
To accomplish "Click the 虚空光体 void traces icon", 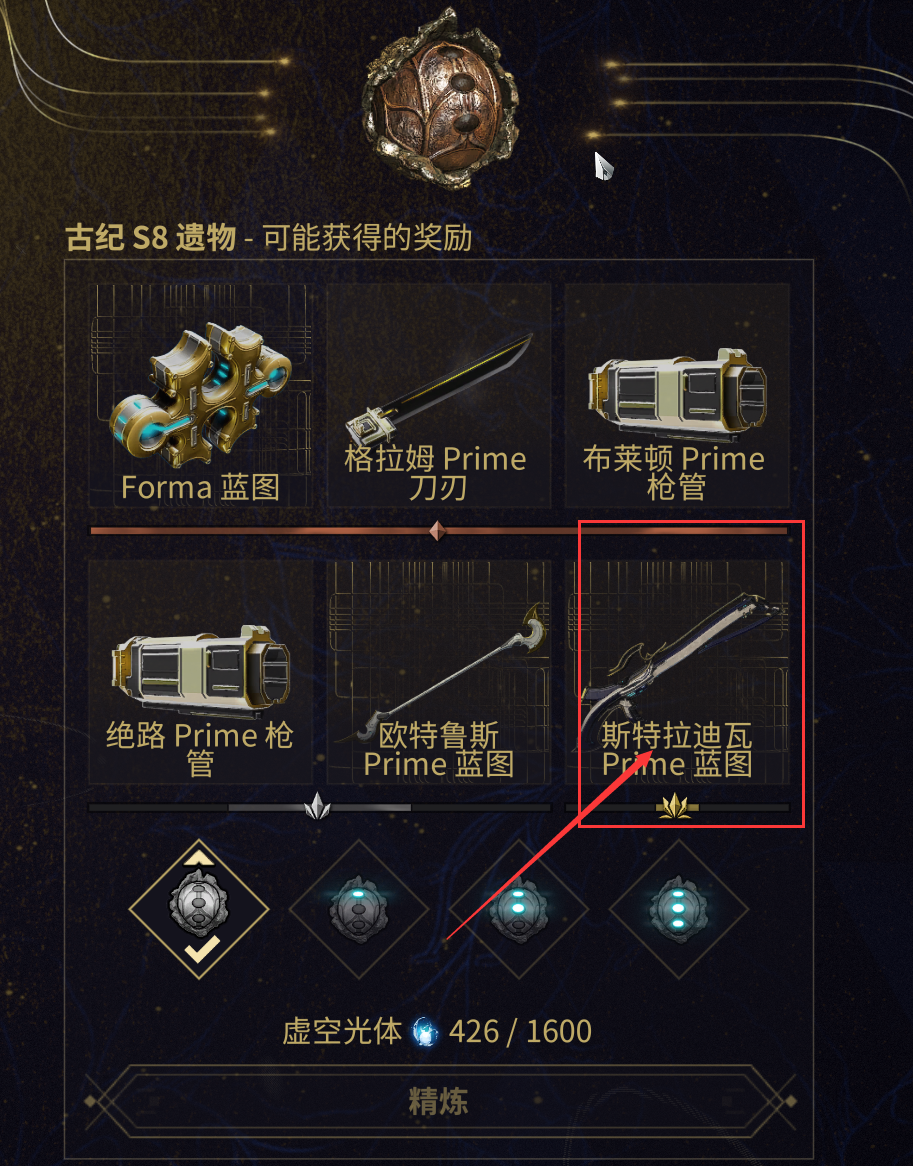I will click(x=425, y=1032).
